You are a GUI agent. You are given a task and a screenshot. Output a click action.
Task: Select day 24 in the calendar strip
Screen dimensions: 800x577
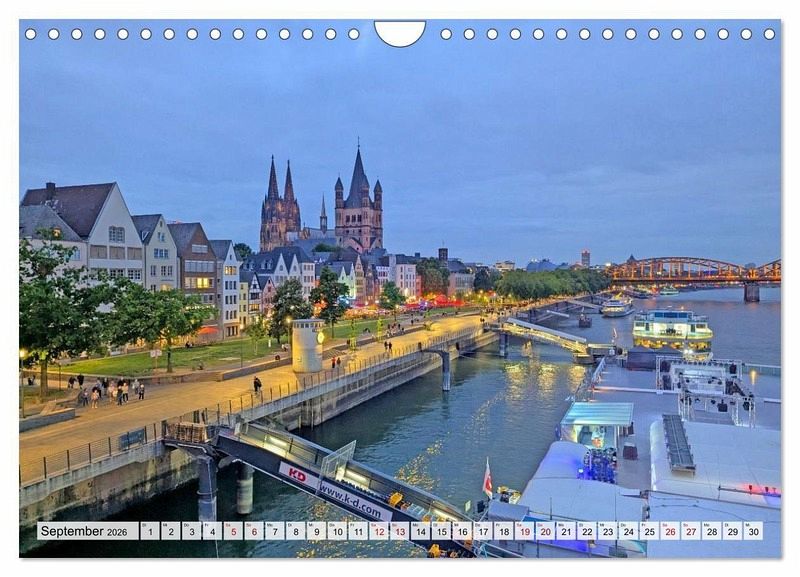click(x=629, y=531)
